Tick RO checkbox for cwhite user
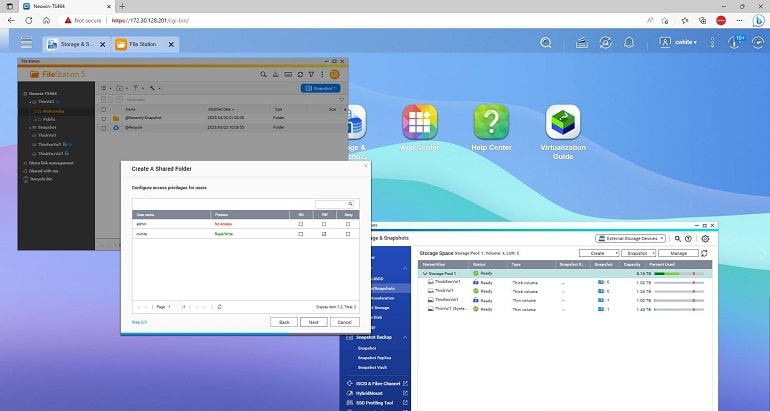 click(301, 234)
